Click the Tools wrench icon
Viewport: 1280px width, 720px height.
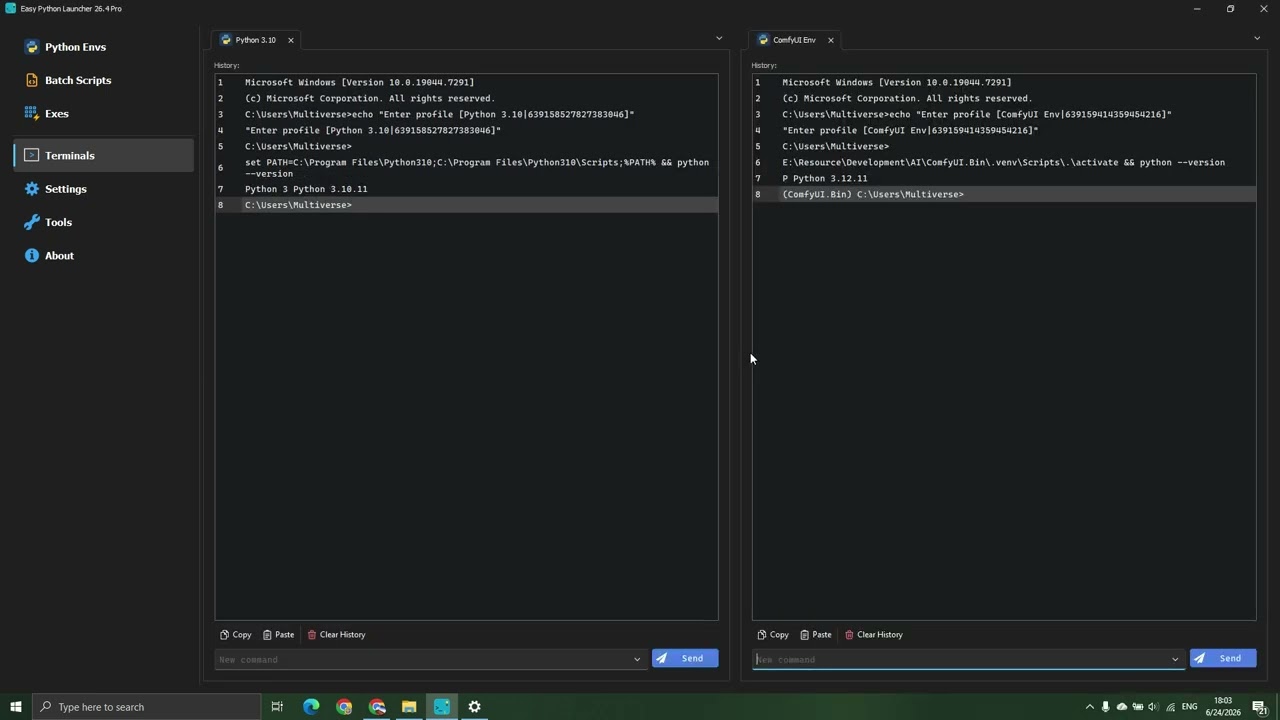coord(31,222)
